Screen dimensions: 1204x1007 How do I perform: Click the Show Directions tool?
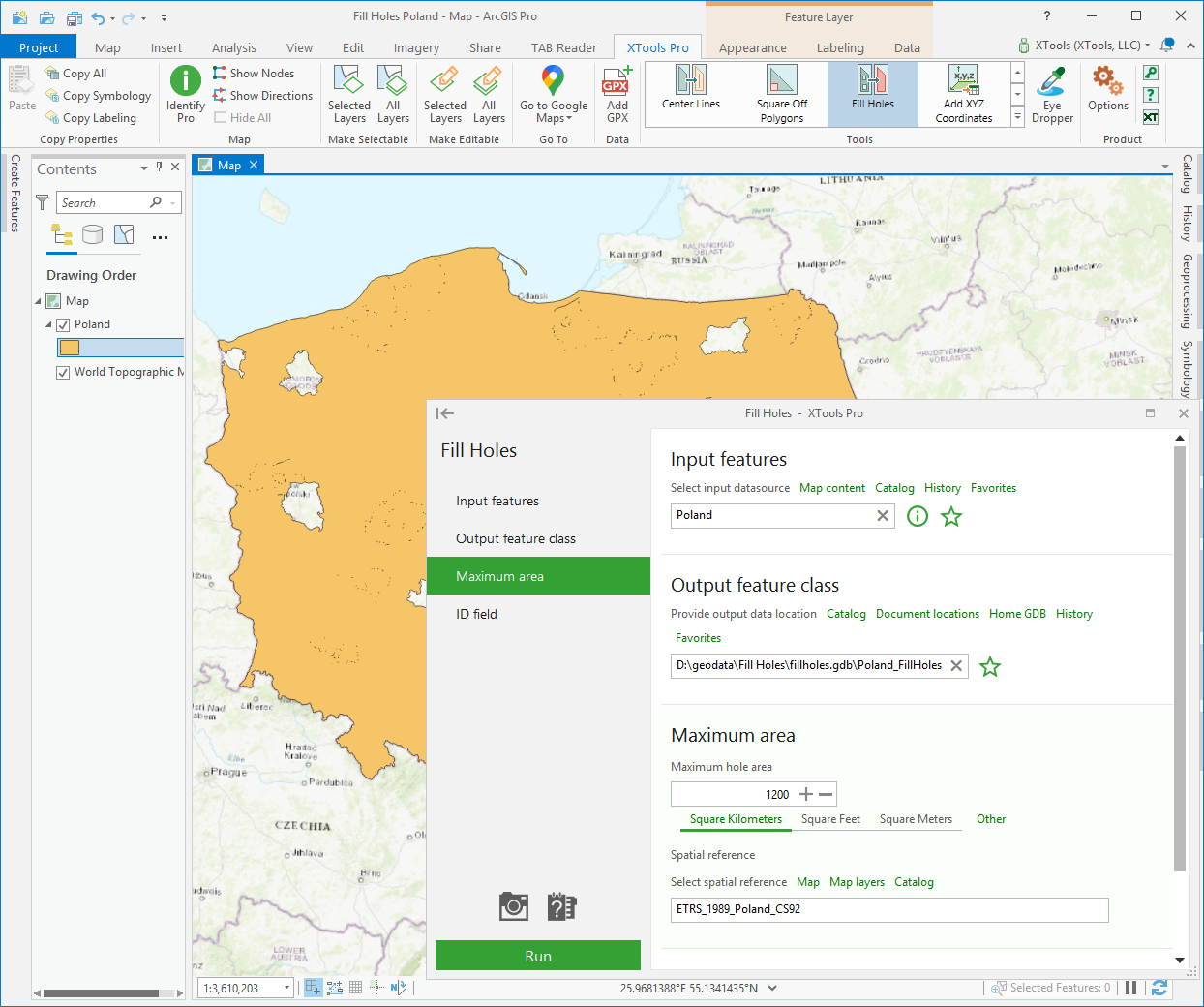coord(262,96)
